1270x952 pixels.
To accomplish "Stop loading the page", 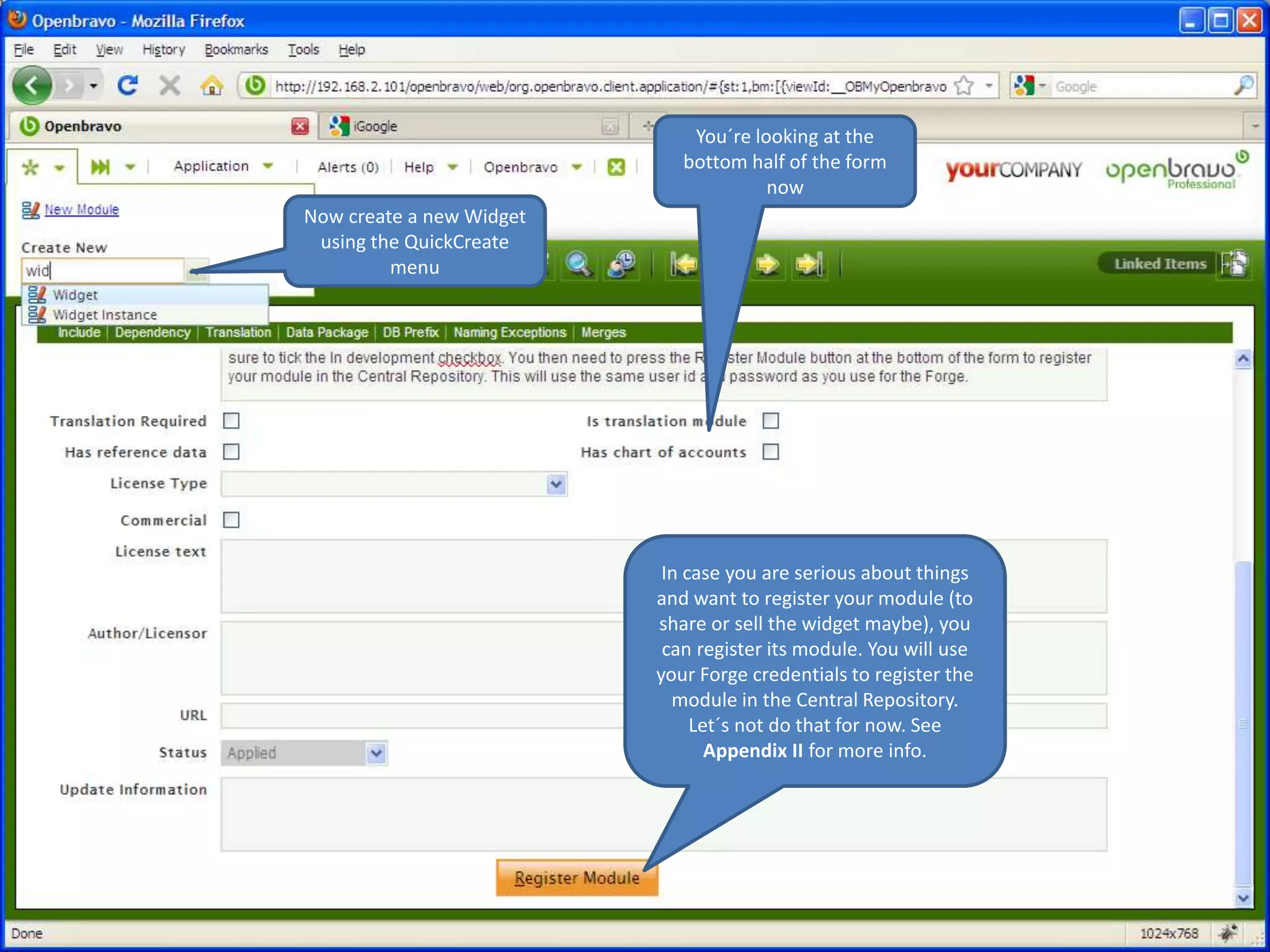I will (x=169, y=86).
